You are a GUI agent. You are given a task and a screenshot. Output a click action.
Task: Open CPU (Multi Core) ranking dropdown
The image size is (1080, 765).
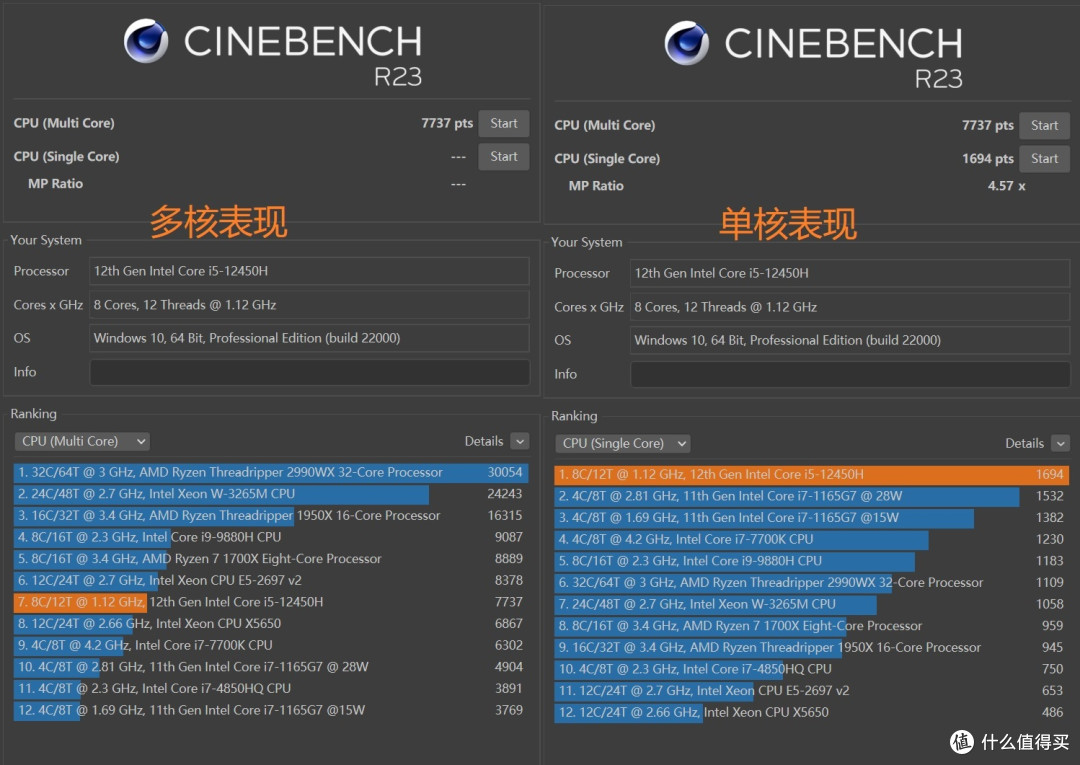point(82,441)
